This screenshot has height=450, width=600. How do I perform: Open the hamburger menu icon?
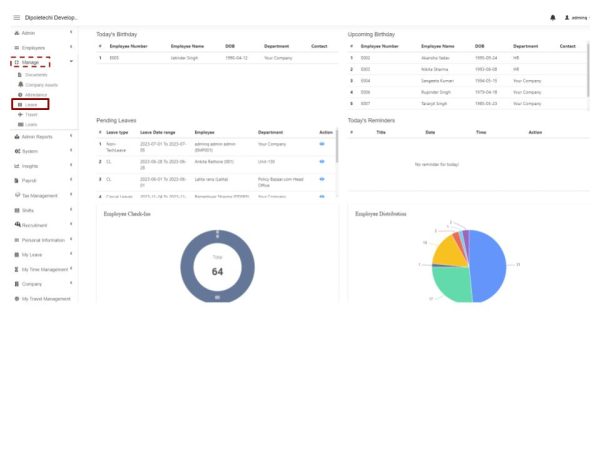[16, 18]
